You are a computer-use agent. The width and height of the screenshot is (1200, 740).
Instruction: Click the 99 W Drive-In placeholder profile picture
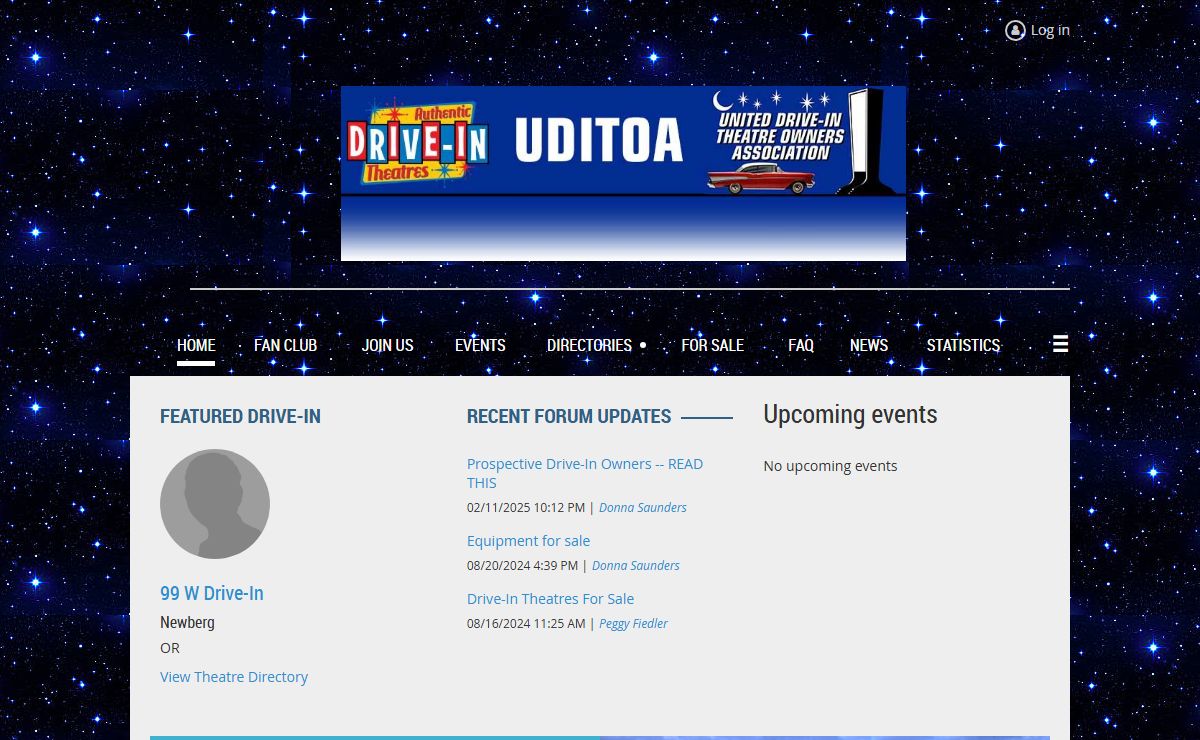tap(215, 504)
